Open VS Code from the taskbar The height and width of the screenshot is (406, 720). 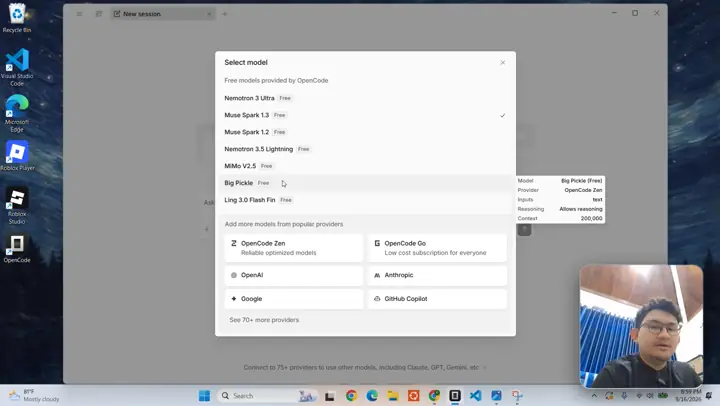point(476,396)
